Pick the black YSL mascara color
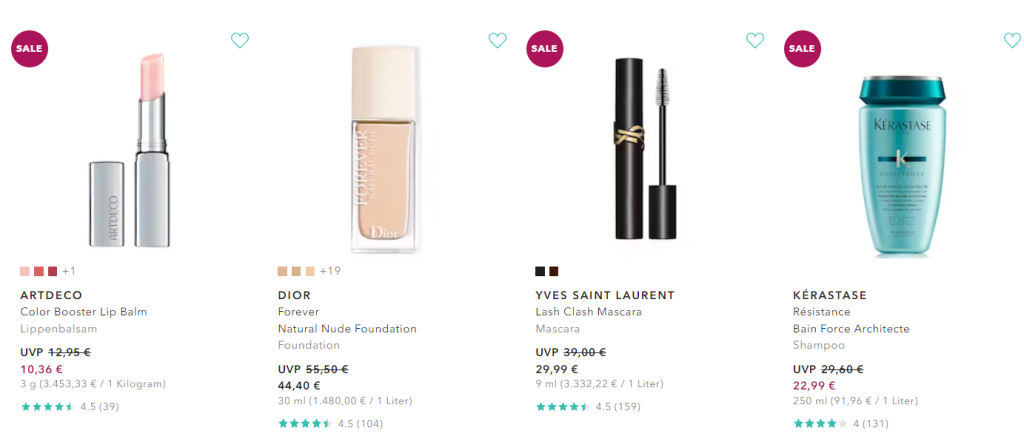 [540, 271]
